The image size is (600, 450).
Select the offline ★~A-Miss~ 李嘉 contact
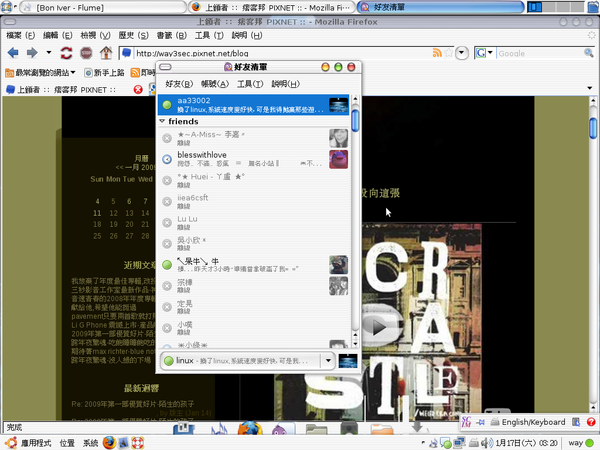click(254, 138)
